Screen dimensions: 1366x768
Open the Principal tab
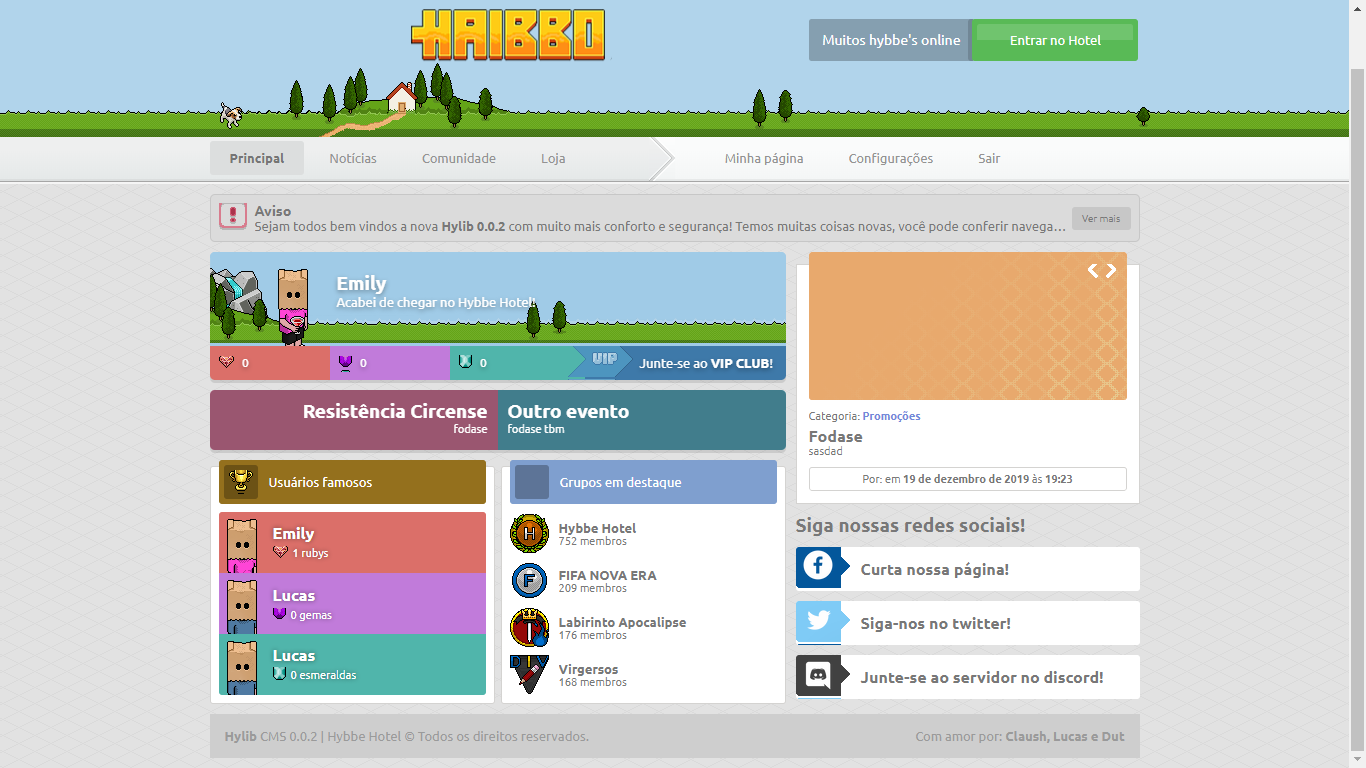click(257, 158)
